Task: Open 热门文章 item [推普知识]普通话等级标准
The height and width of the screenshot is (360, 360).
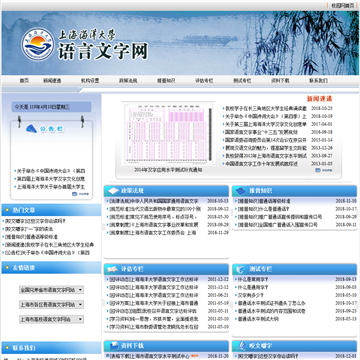Action: pyautogui.click(x=31, y=237)
